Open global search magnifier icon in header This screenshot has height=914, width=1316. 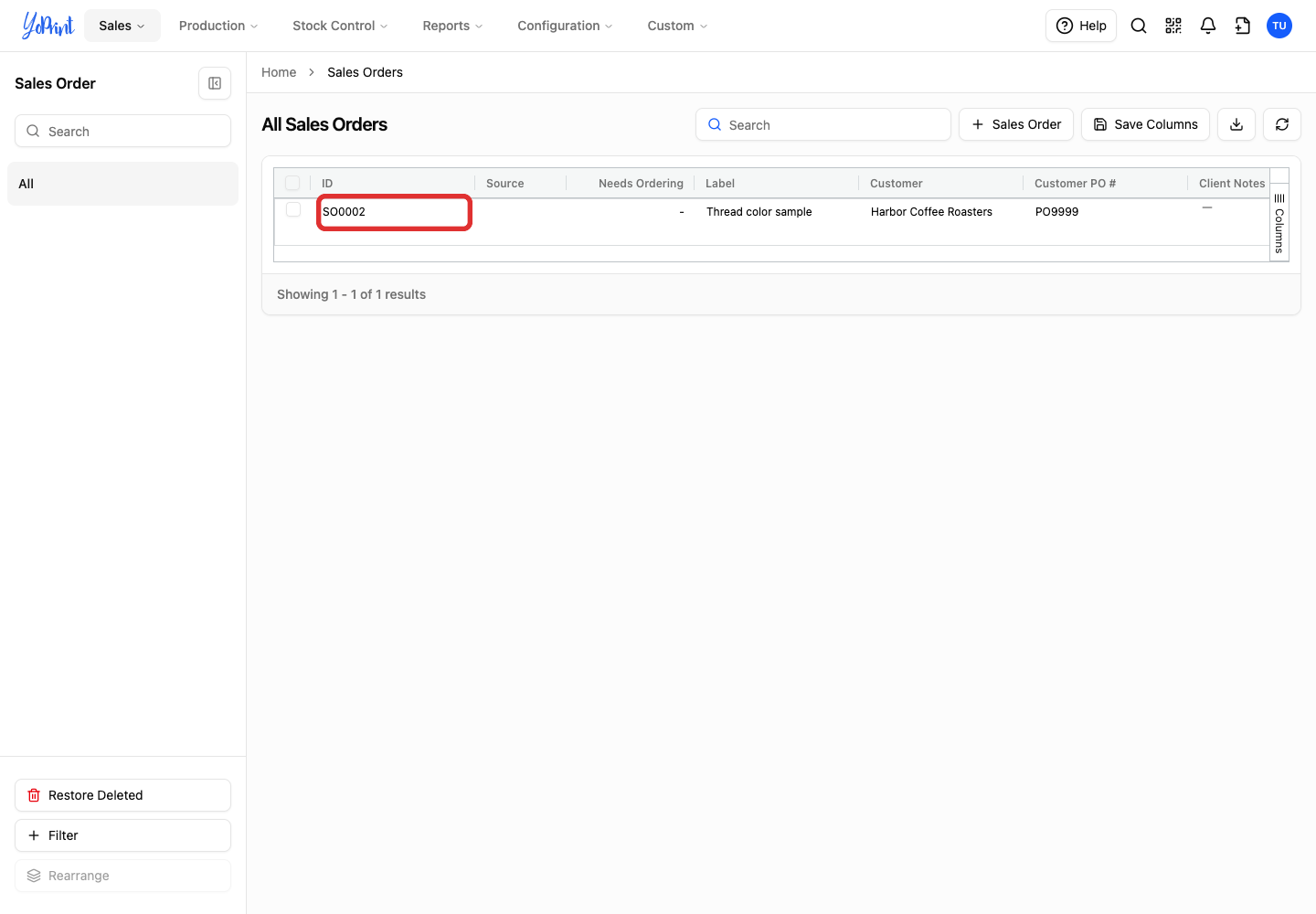(x=1139, y=26)
